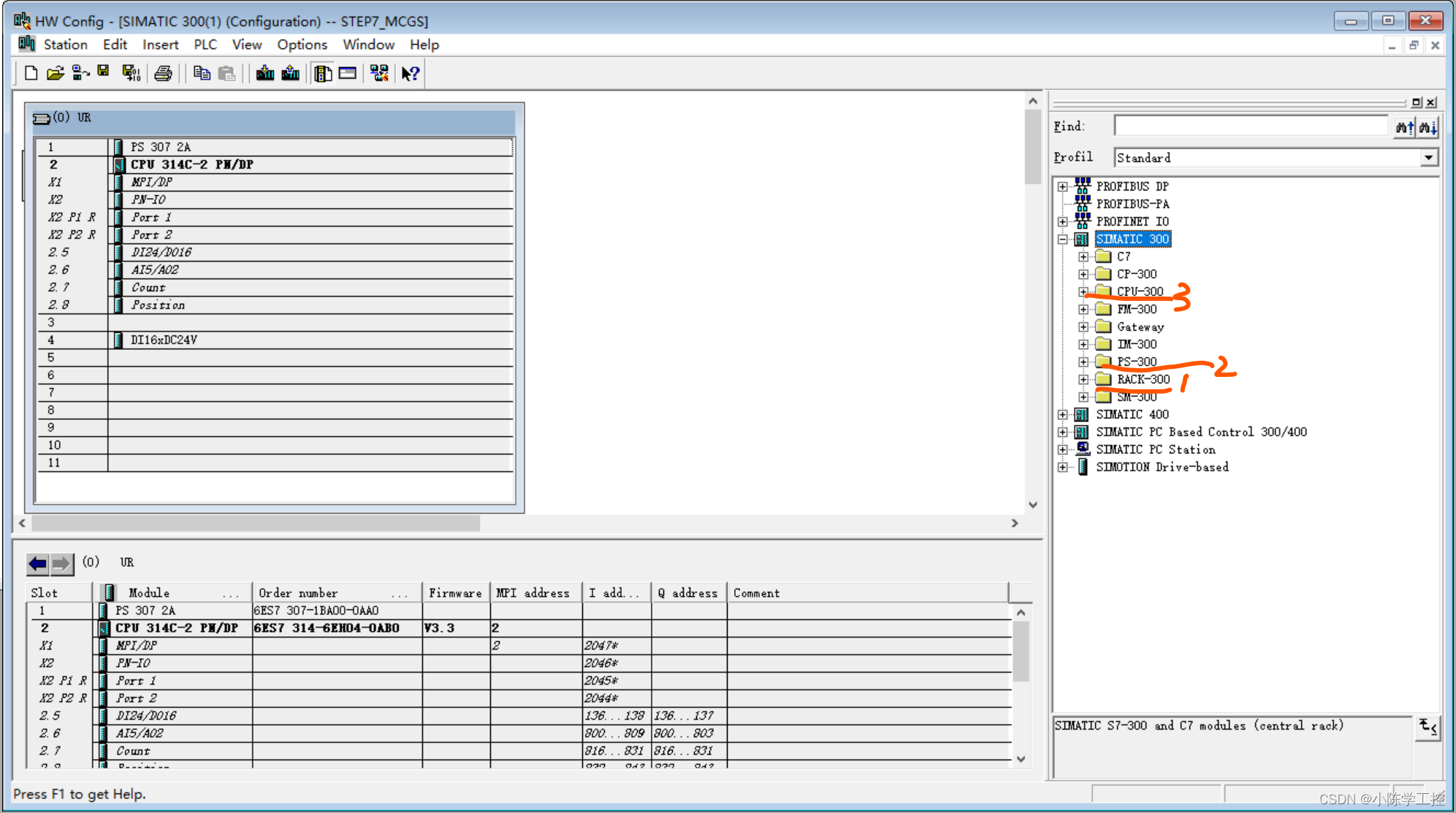Viewport: 1456px width, 813px height.
Task: Click the New station toolbar icon
Action: pos(31,73)
